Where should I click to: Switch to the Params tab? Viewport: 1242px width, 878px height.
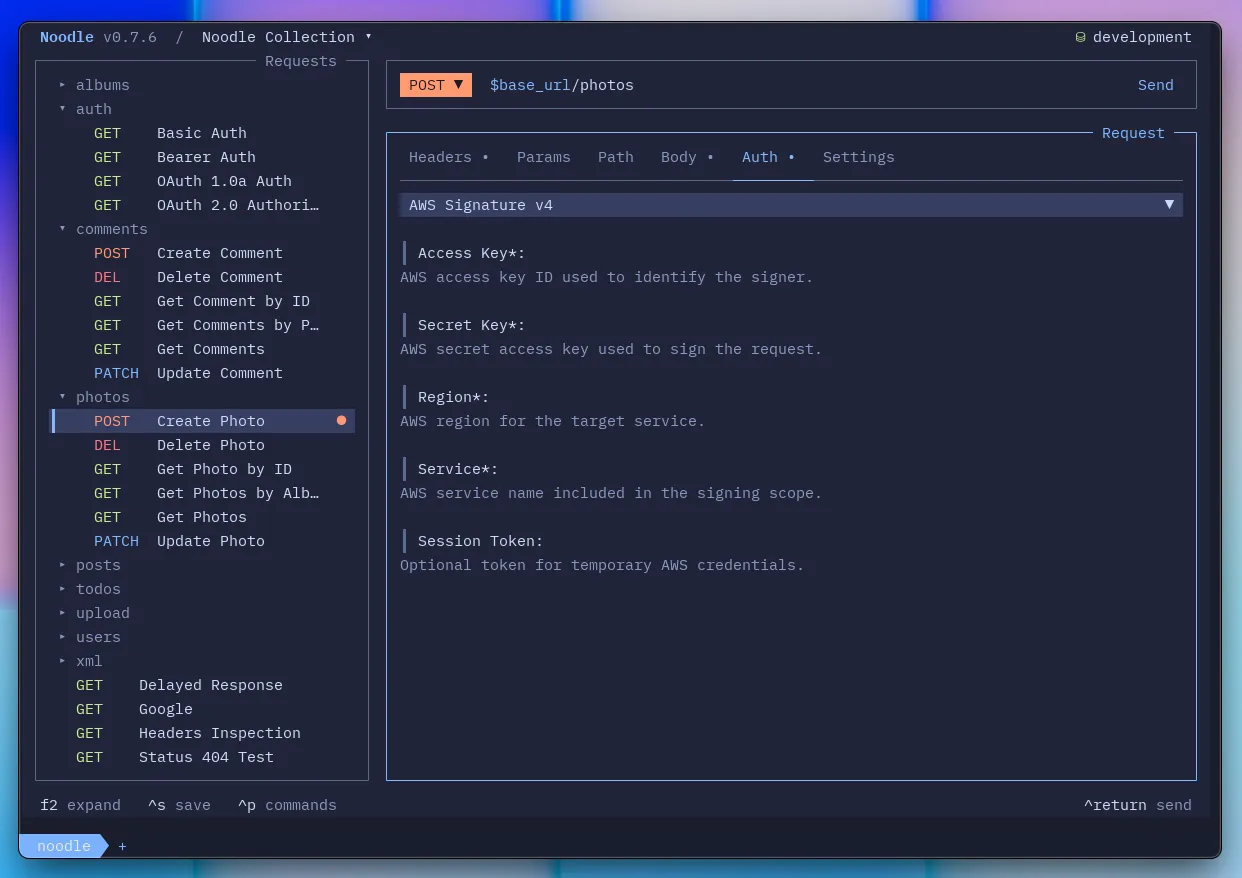tap(543, 157)
